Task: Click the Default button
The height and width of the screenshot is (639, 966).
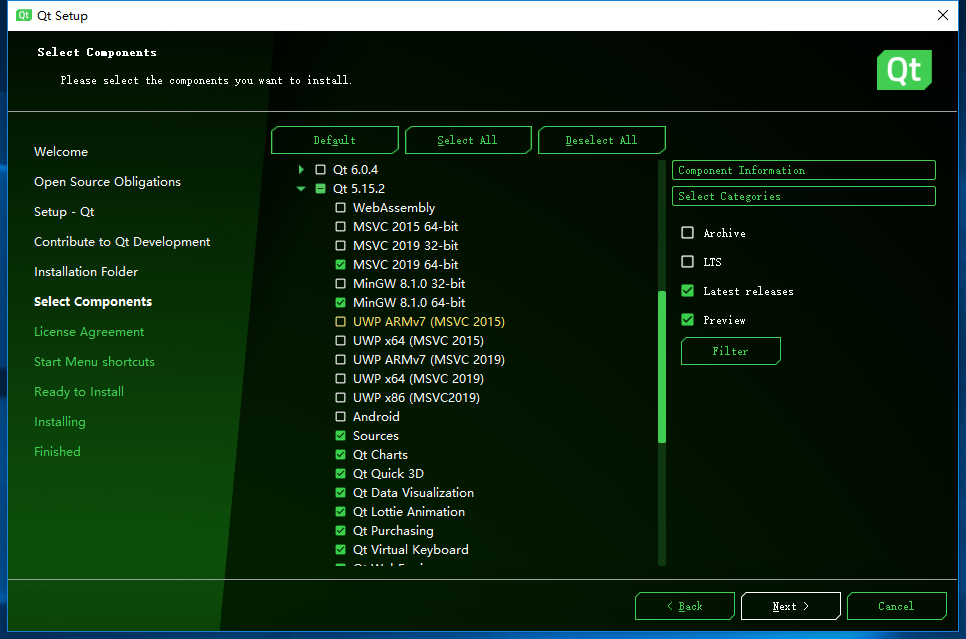Action: click(335, 140)
